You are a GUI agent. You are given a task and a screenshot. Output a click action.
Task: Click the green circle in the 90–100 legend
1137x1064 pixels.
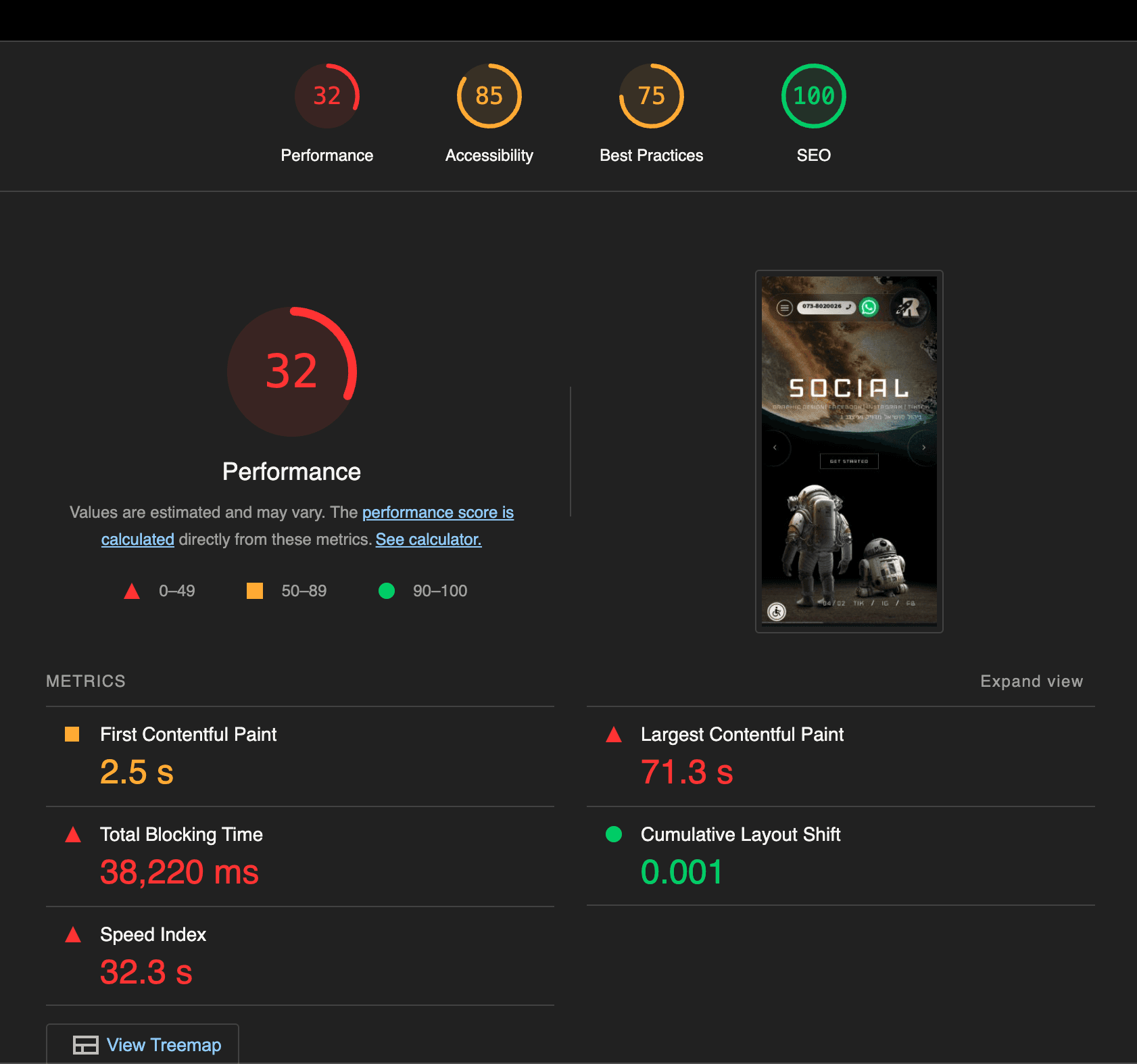[x=387, y=591]
